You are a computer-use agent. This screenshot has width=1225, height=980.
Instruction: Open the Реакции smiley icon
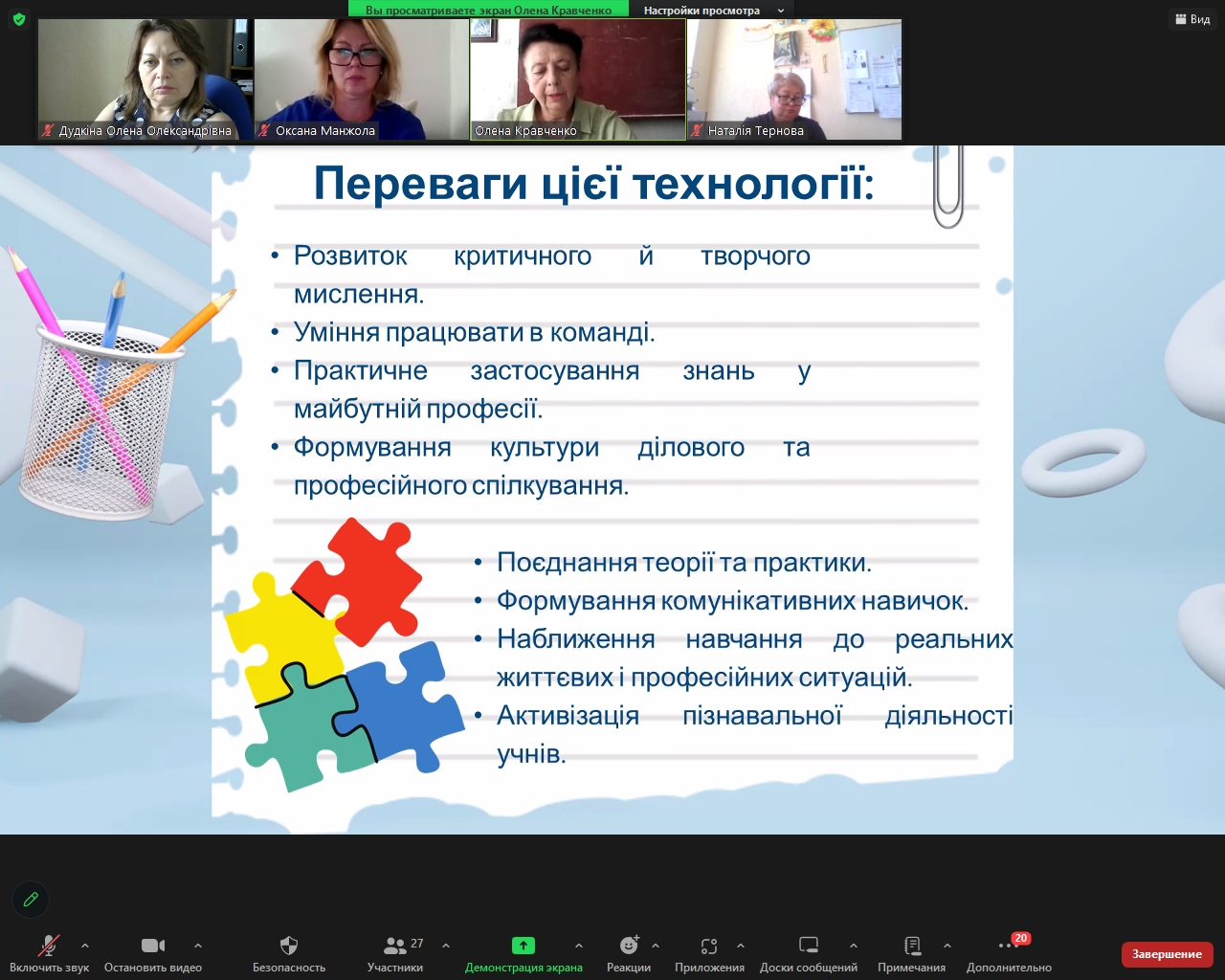(629, 946)
